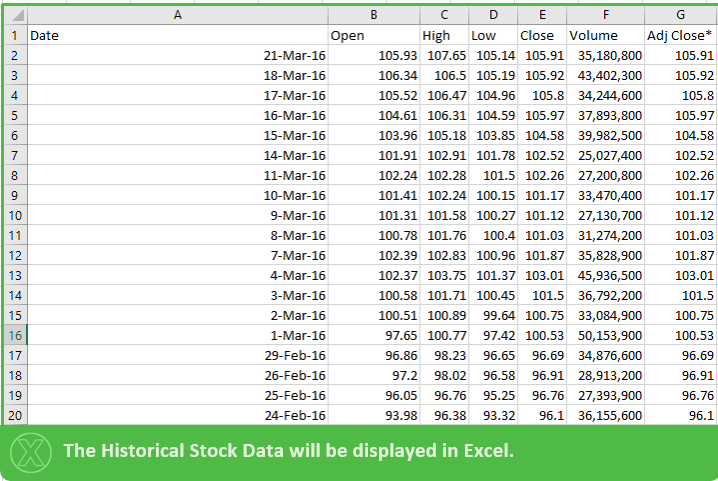Select date cell 3-Mar-16
The height and width of the screenshot is (481, 718).
[178, 295]
